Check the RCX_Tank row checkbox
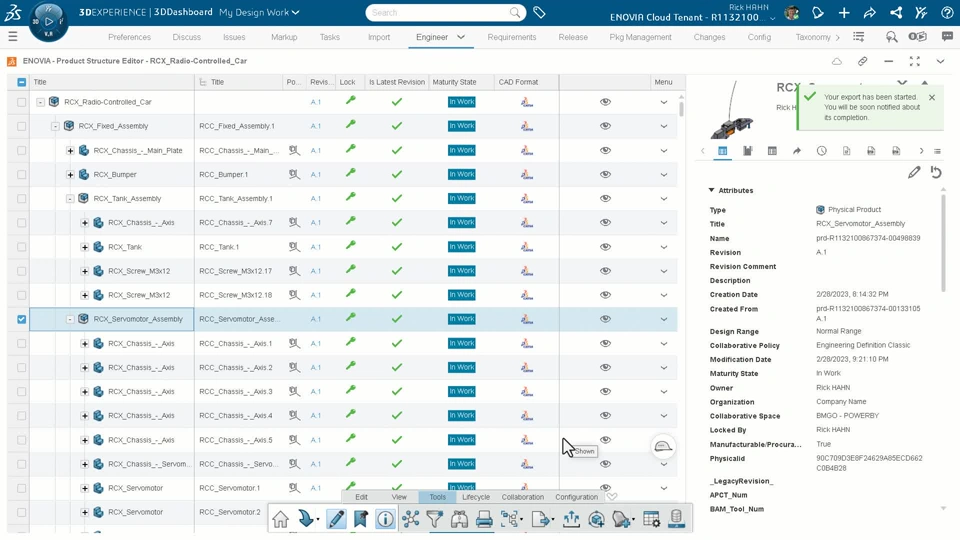This screenshot has width=960, height=540. pyautogui.click(x=21, y=247)
